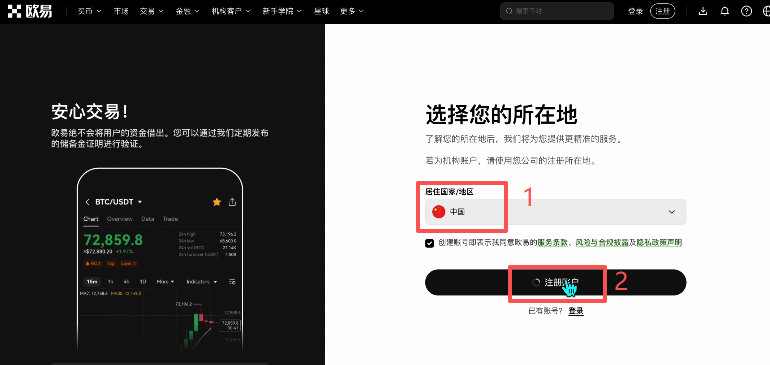Click the search magnifier icon

coord(509,11)
